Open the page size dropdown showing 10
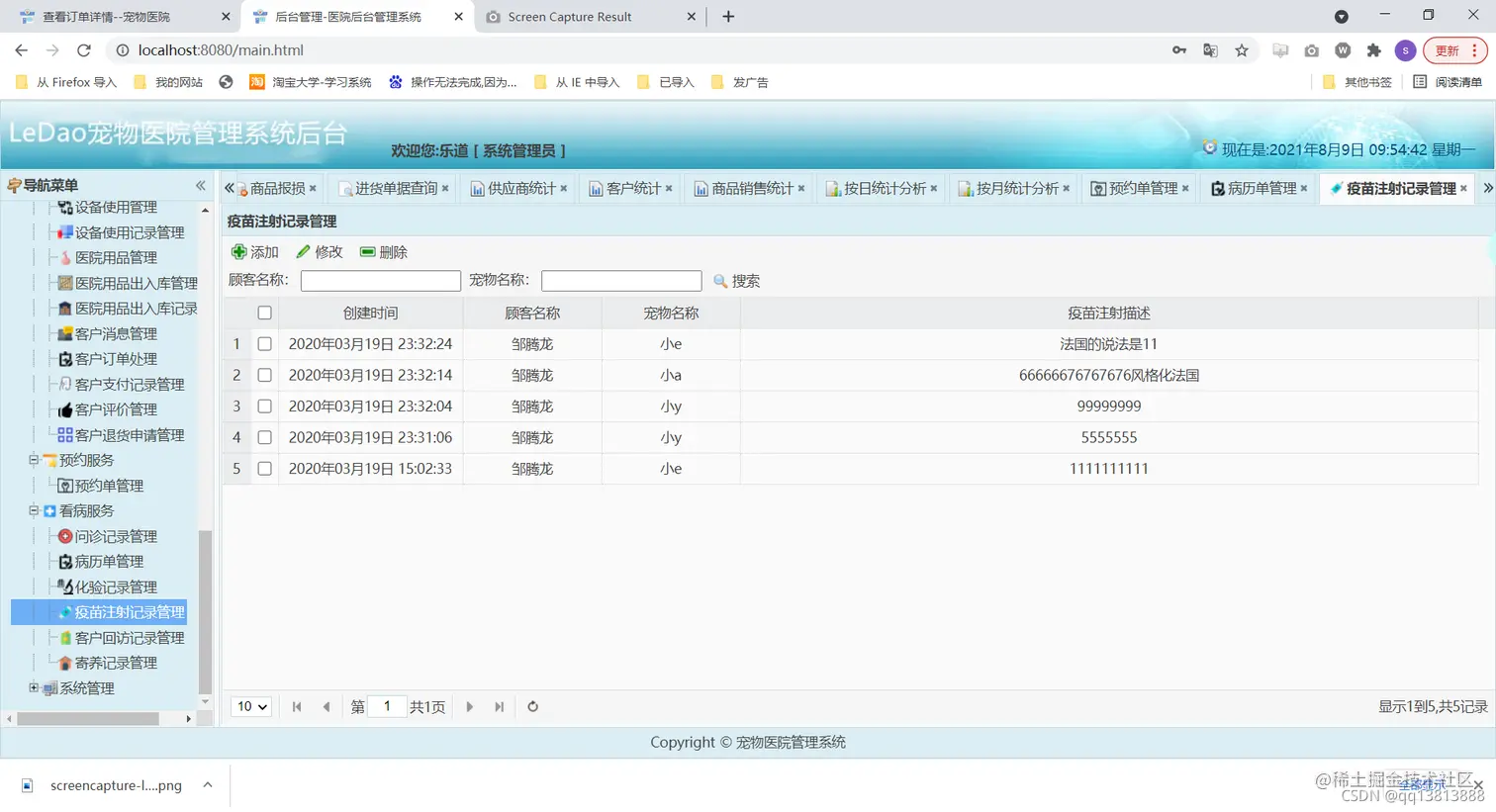 (x=251, y=706)
